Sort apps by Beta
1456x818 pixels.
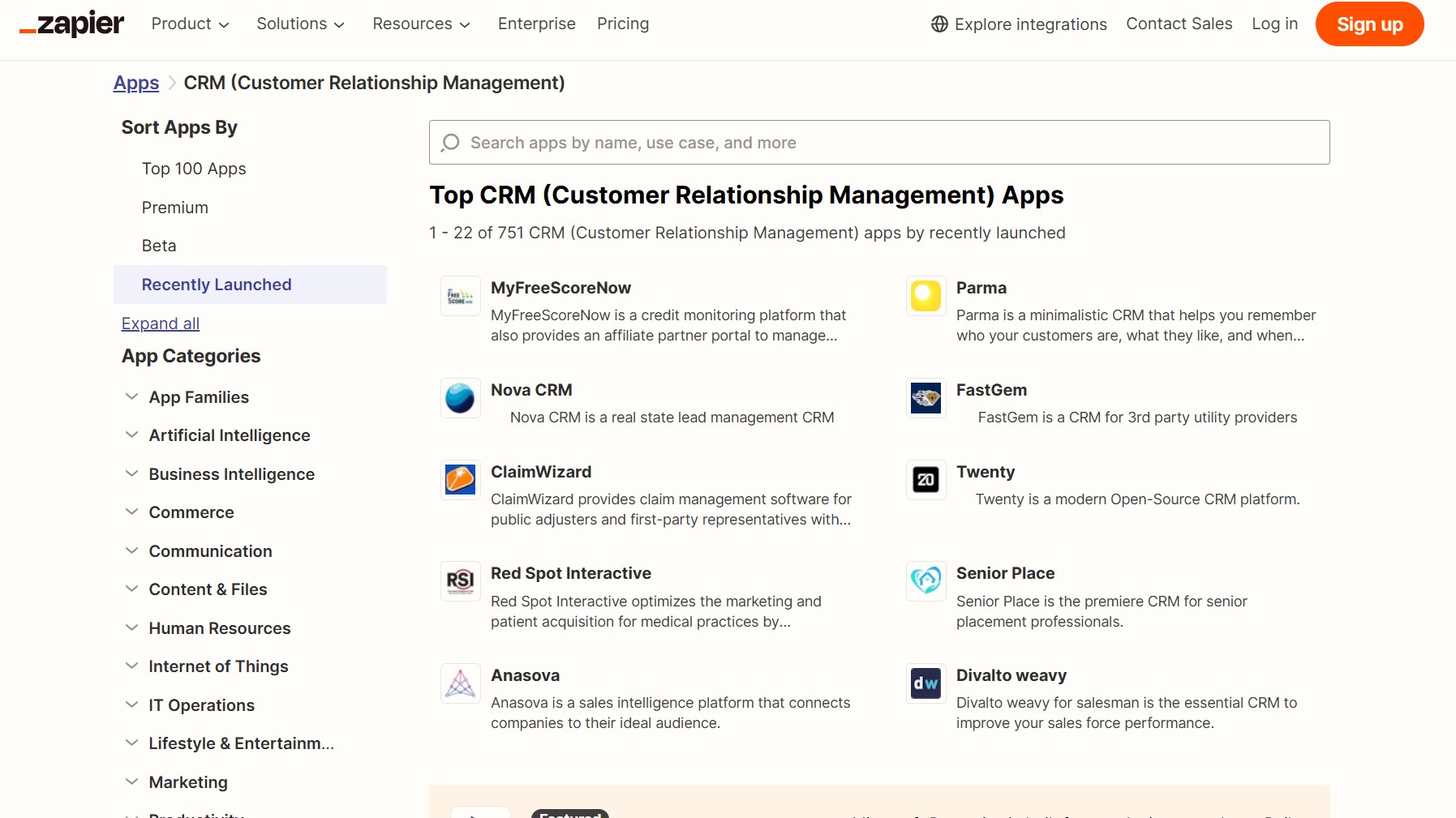pyautogui.click(x=159, y=246)
